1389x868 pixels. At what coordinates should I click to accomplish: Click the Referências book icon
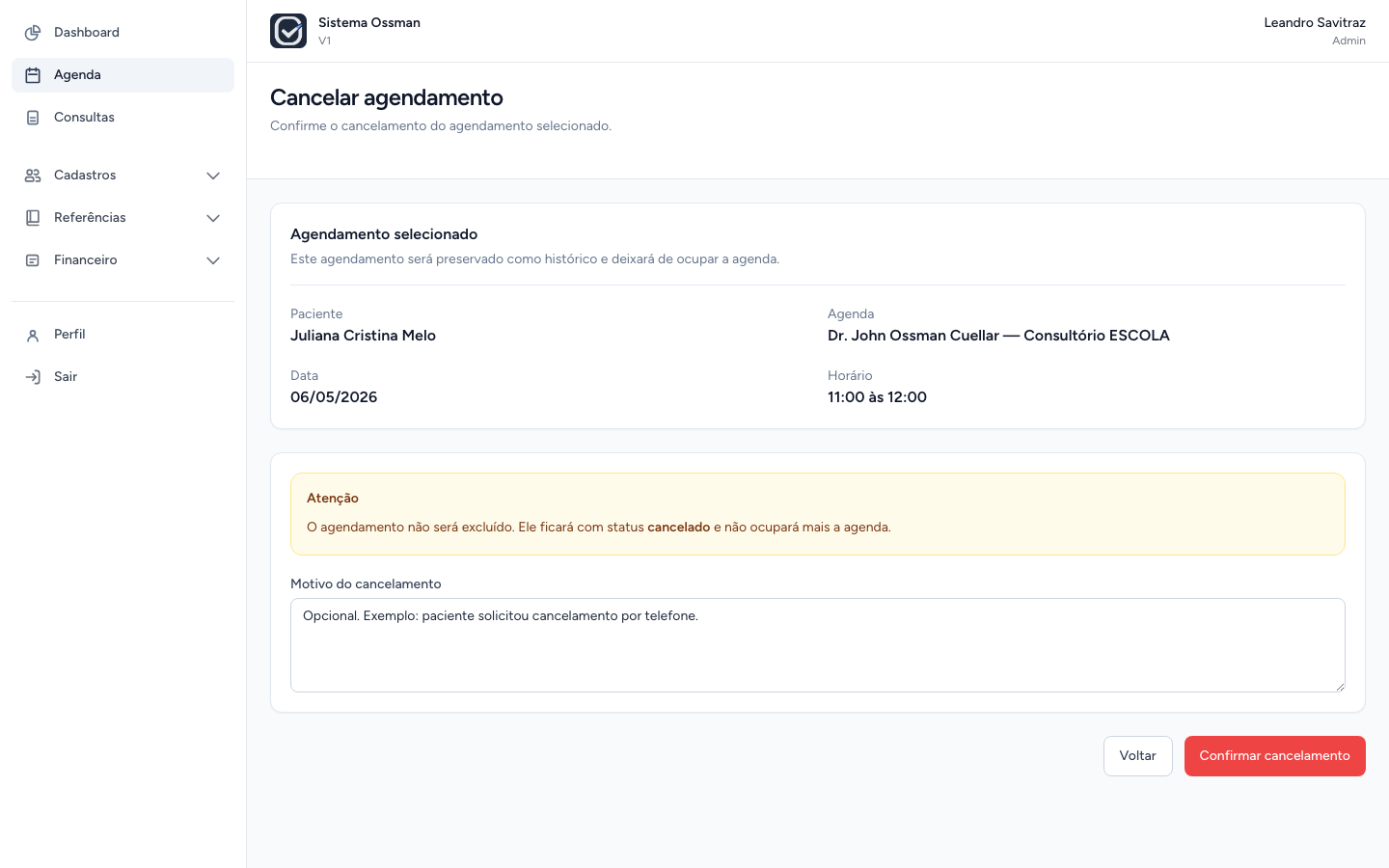(x=33, y=218)
